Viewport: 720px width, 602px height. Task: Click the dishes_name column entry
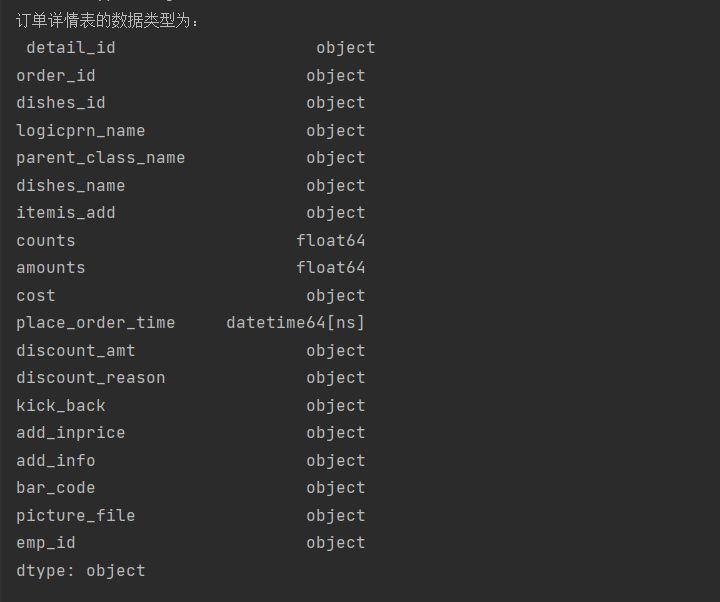tap(71, 186)
